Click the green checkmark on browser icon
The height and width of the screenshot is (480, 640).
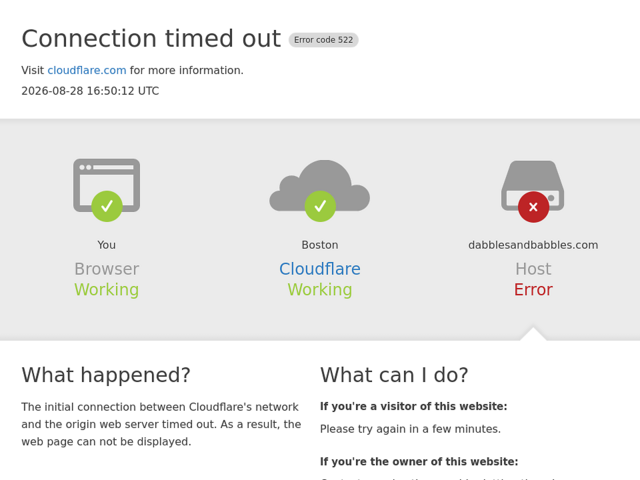[x=107, y=206]
